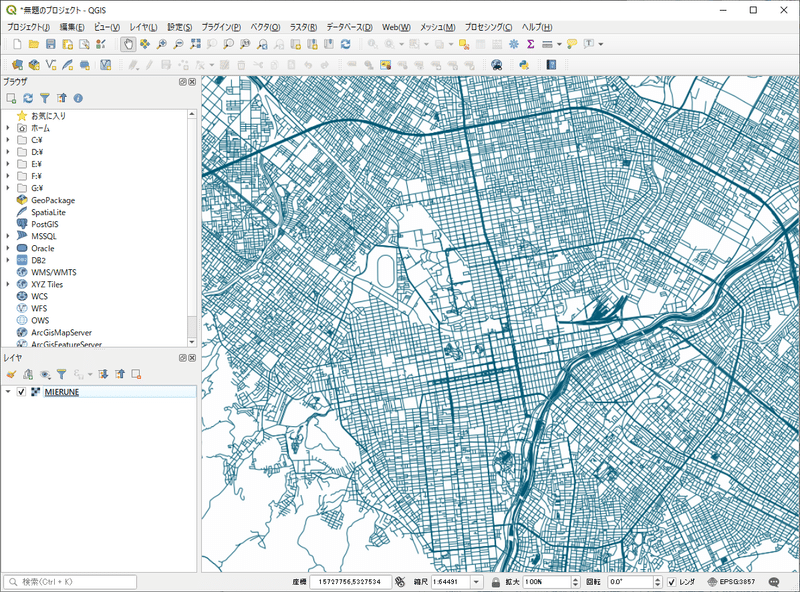Select the Pan Map hand tool
The width and height of the screenshot is (800, 592).
(x=128, y=44)
